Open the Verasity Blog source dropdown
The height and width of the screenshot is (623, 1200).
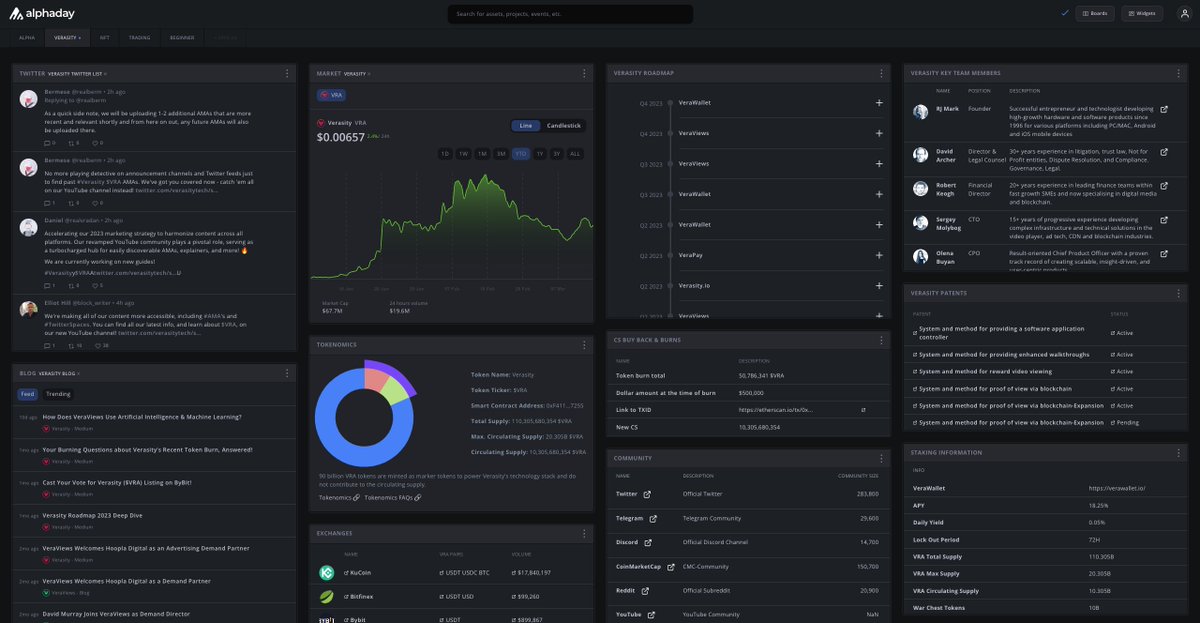59,373
